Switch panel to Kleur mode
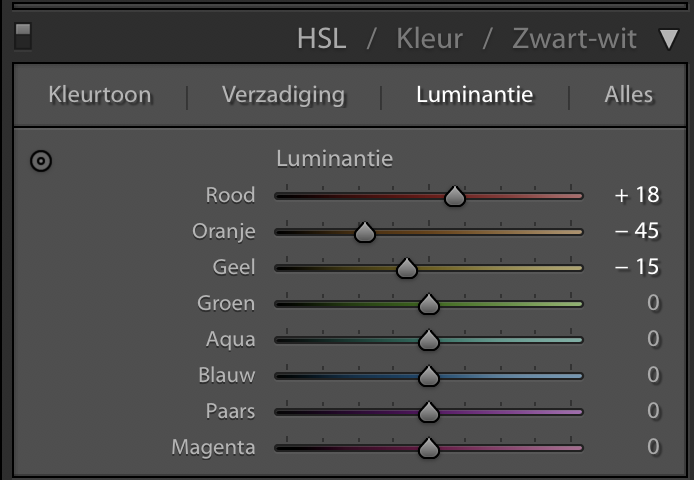 (x=429, y=39)
